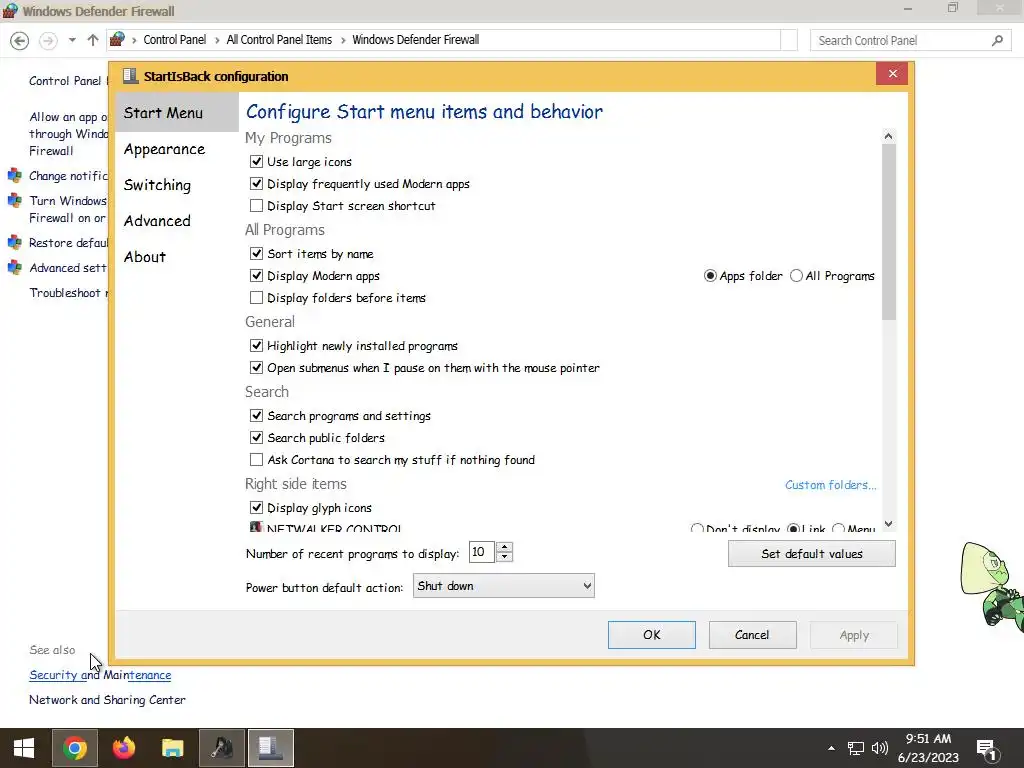Toggle Sort items by name
The height and width of the screenshot is (768, 1024).
tap(256, 253)
